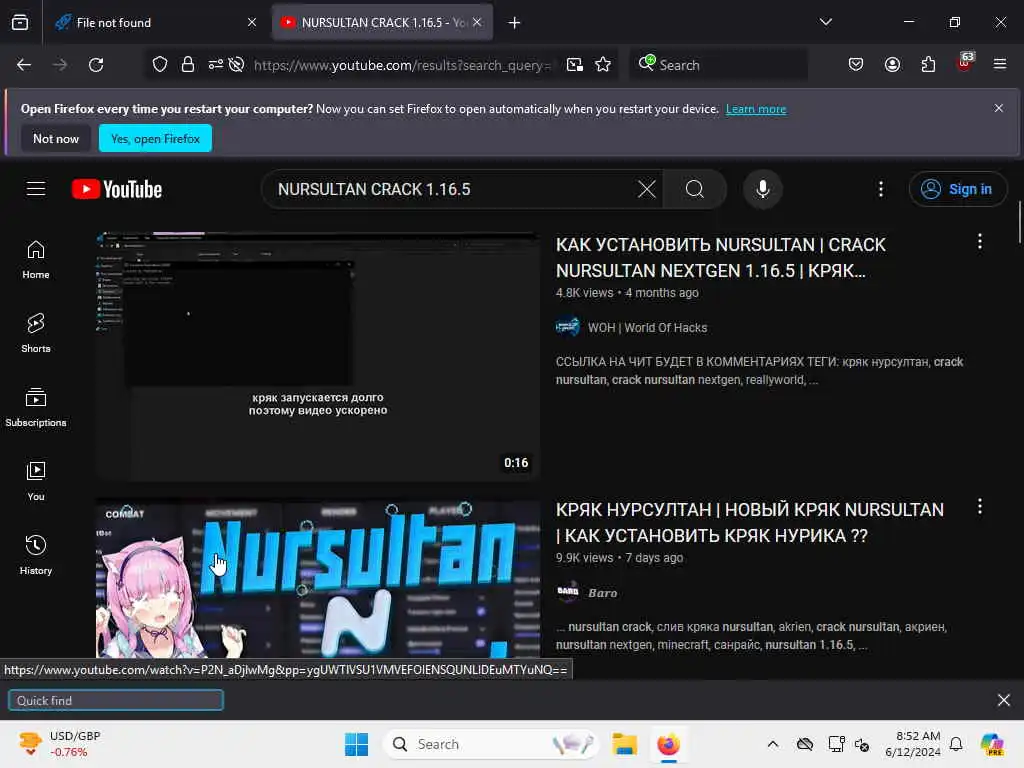This screenshot has width=1024, height=768.
Task: Open Firefox account icon
Action: [892, 65]
